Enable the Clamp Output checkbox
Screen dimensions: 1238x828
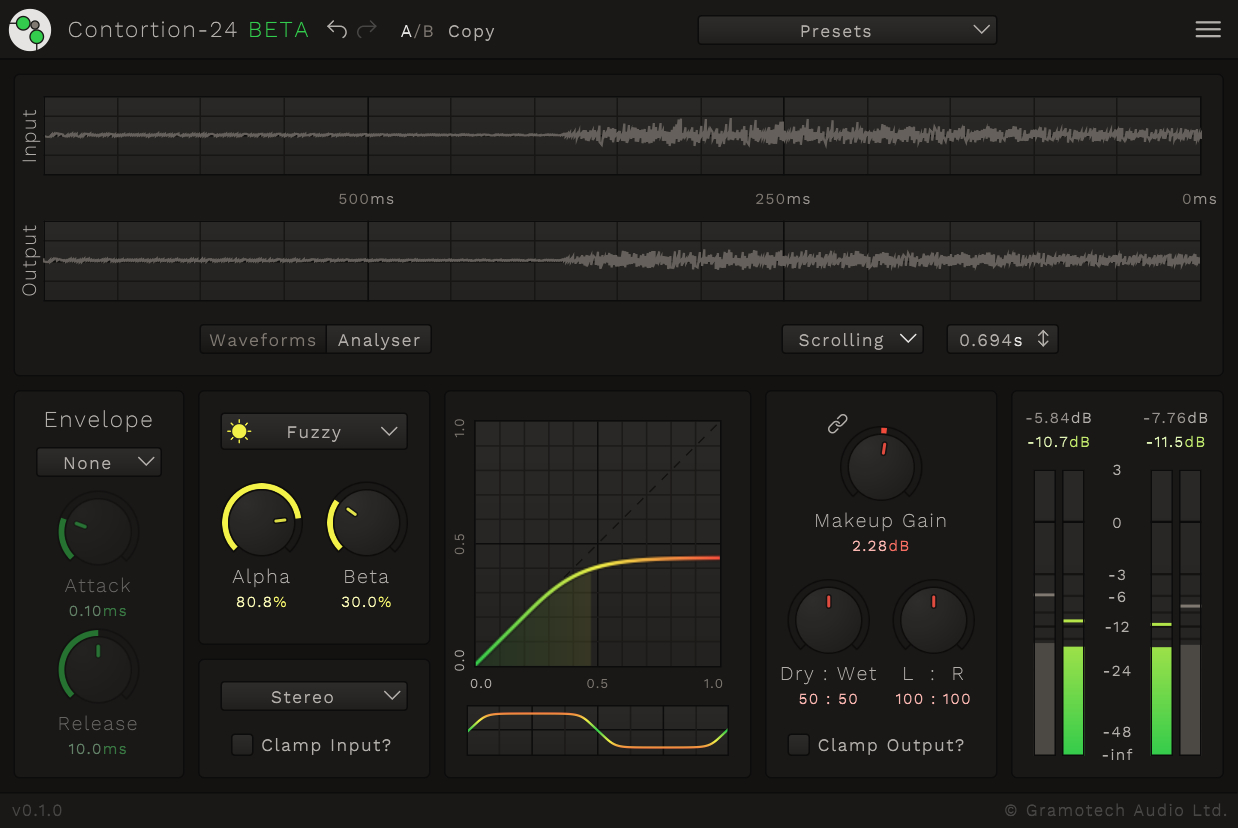[x=798, y=745]
